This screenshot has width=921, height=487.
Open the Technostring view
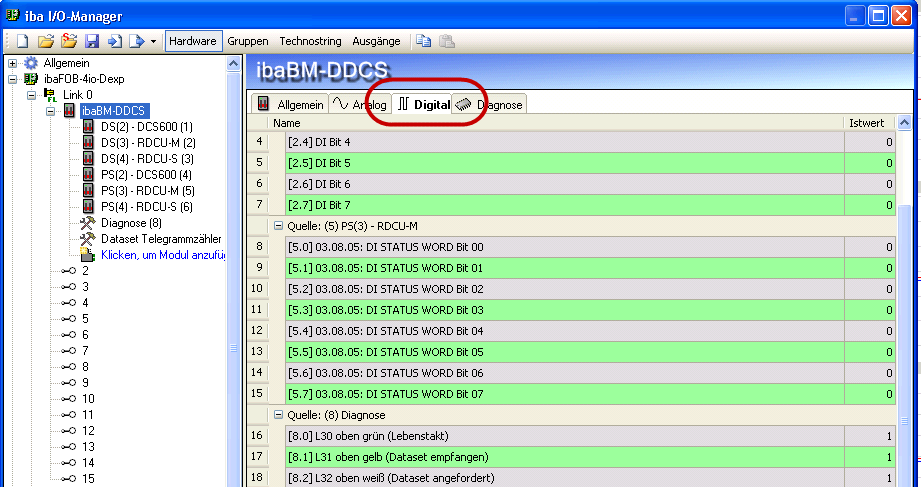click(x=310, y=41)
